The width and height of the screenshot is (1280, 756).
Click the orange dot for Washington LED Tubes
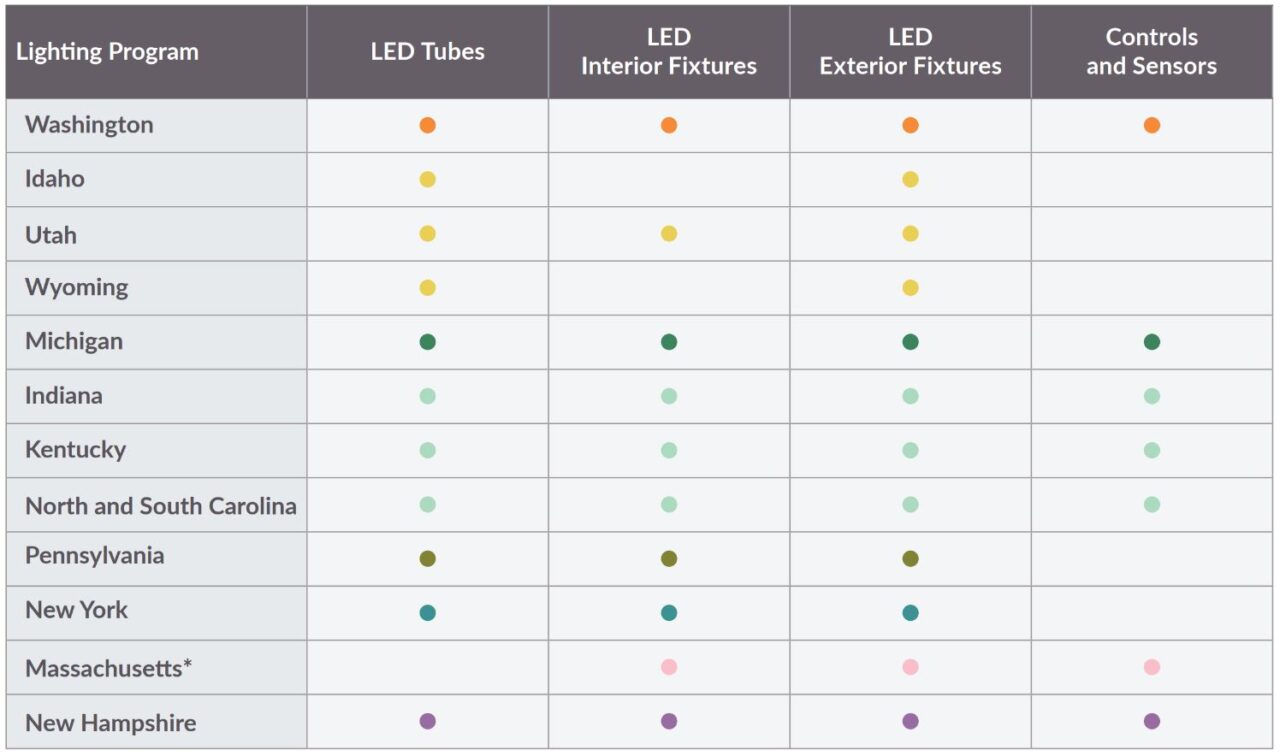pos(428,125)
